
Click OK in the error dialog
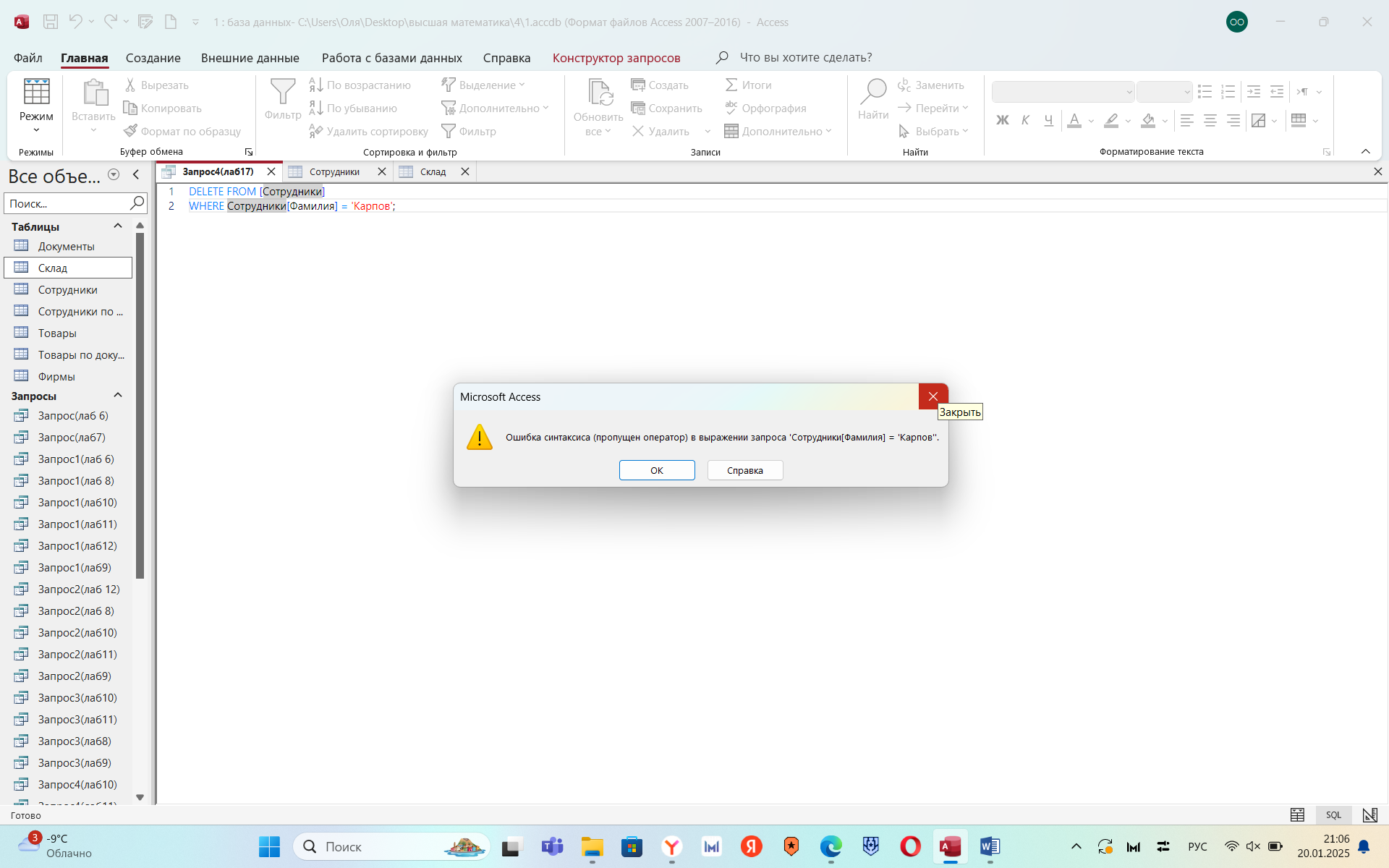tap(657, 470)
